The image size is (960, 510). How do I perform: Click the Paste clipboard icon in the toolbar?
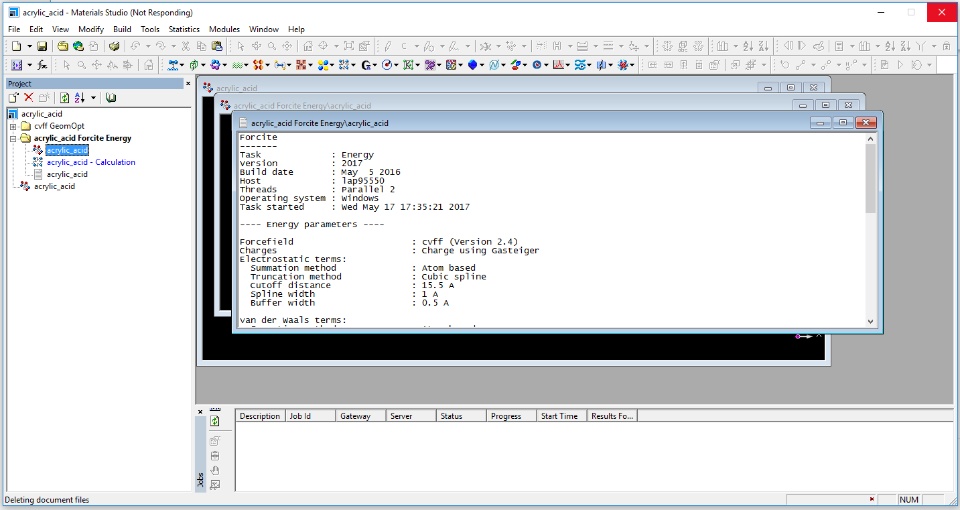(x=217, y=46)
